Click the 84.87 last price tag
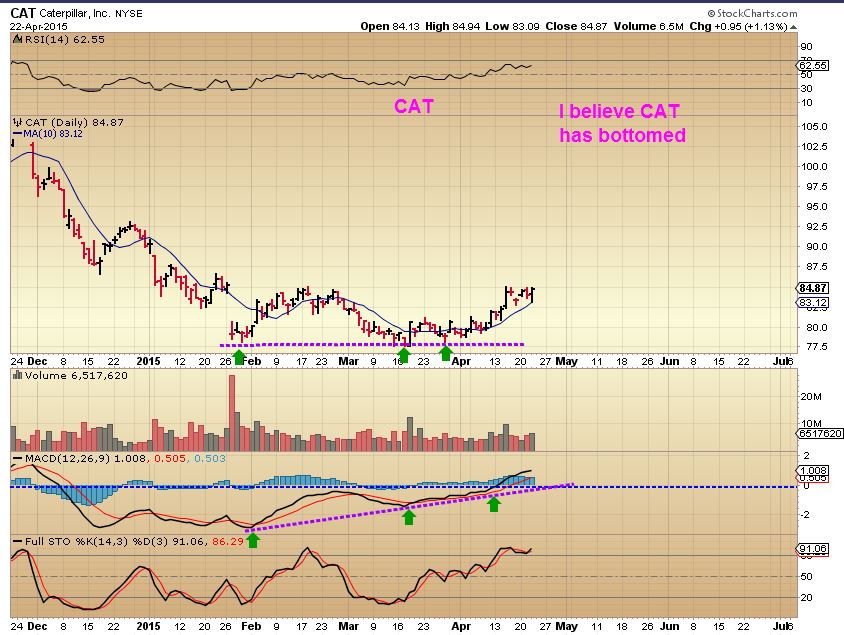Image resolution: width=844 pixels, height=635 pixels. click(813, 288)
